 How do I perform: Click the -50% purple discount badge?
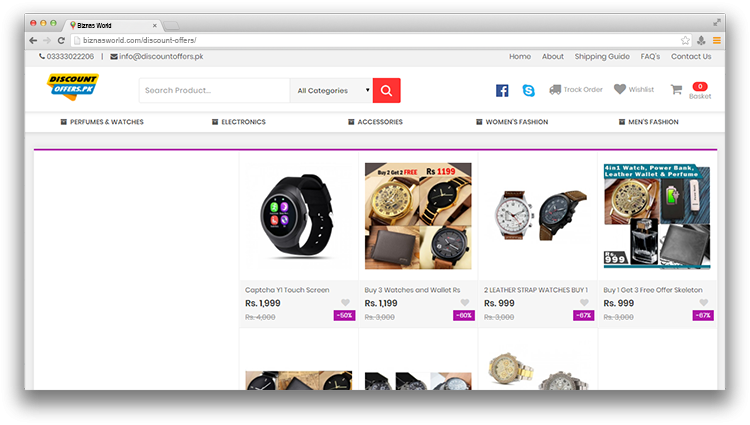point(344,316)
